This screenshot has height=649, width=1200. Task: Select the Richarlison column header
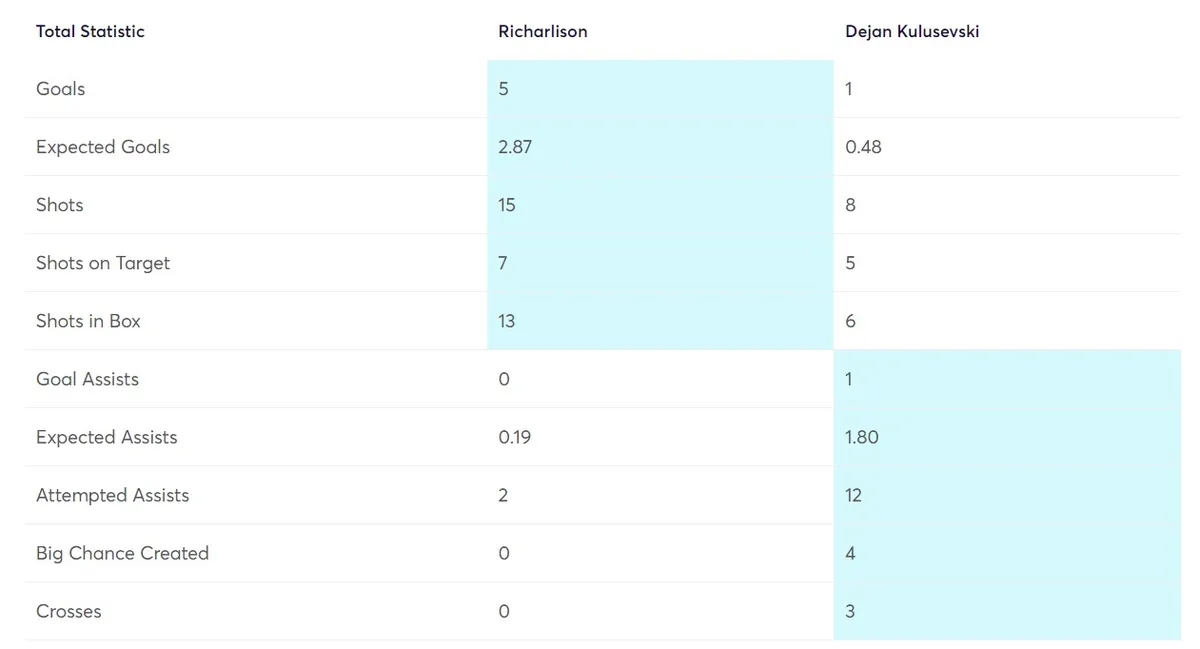[x=543, y=31]
